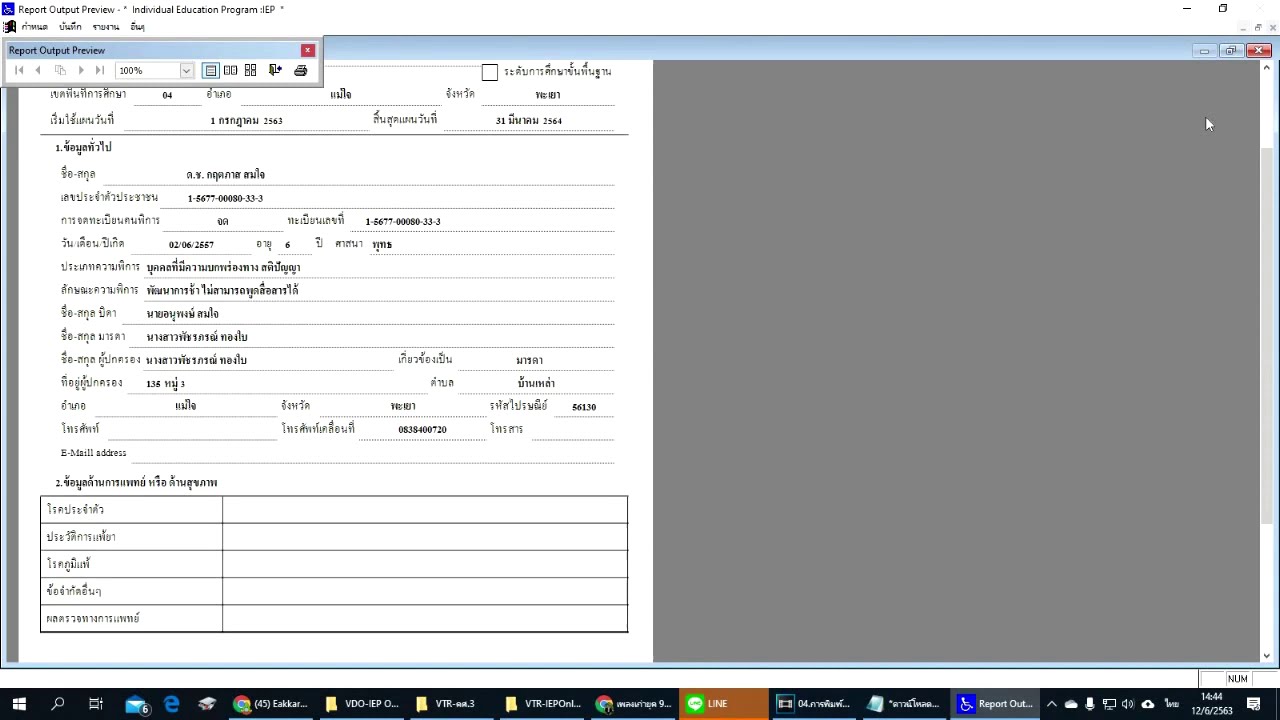
Task: Click the vertical scrollbar thumb of report
Action: (x=1267, y=334)
